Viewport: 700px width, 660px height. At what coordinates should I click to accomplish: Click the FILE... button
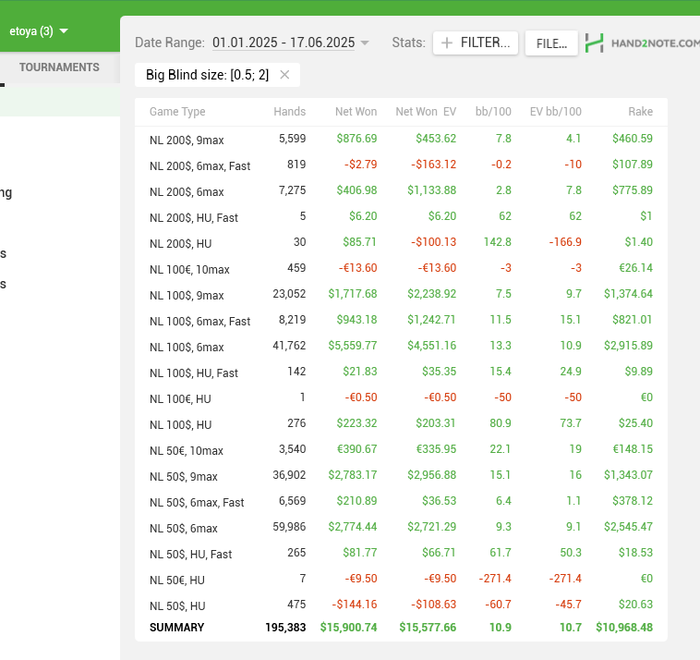click(551, 43)
